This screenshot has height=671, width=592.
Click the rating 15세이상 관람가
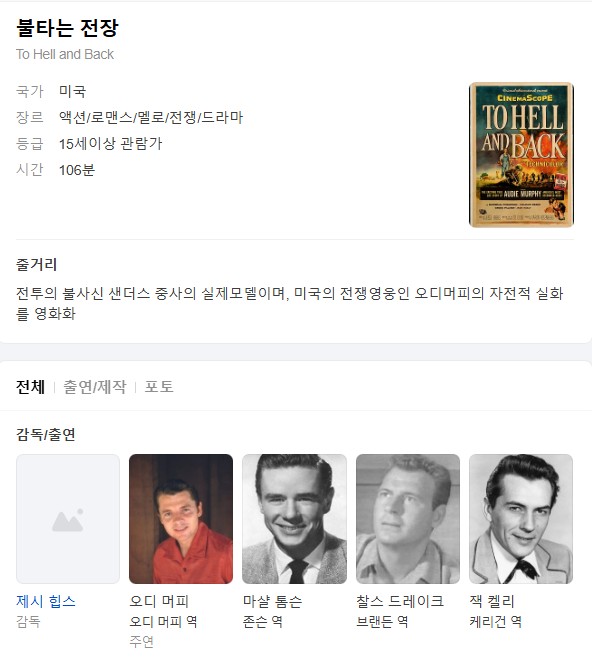click(110, 144)
